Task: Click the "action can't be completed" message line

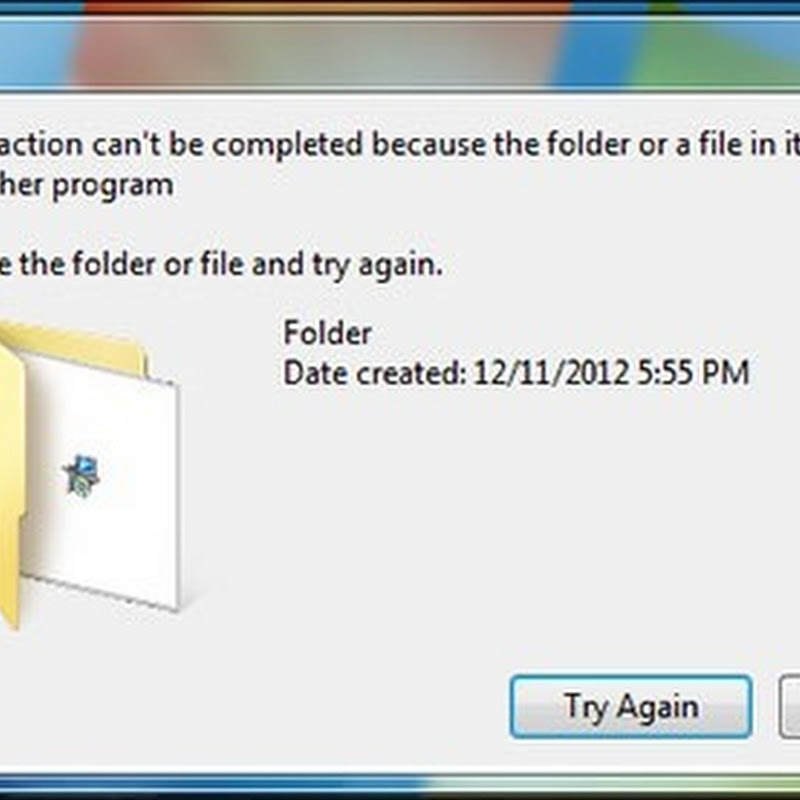Action: (400, 145)
